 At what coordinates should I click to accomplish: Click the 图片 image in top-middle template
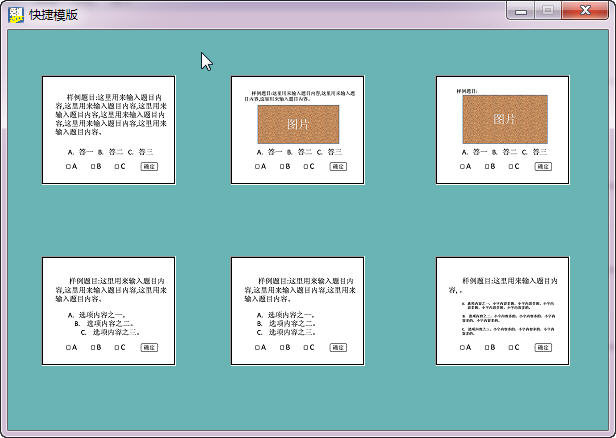point(298,124)
